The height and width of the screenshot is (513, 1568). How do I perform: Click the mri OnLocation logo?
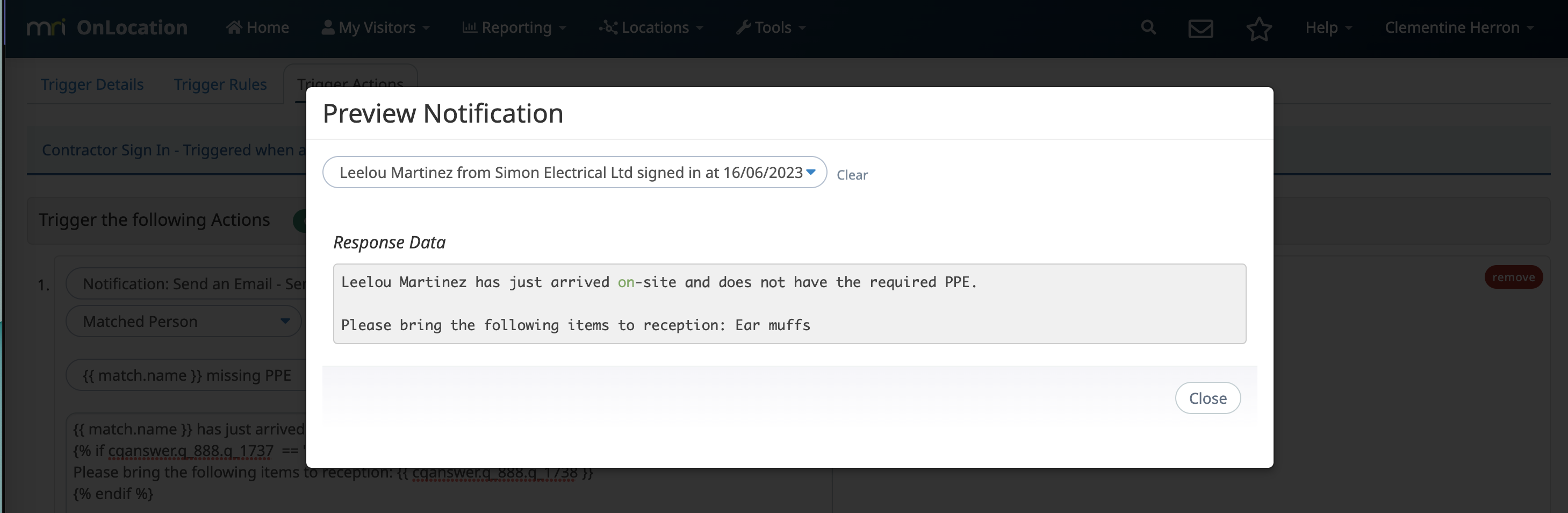107,27
